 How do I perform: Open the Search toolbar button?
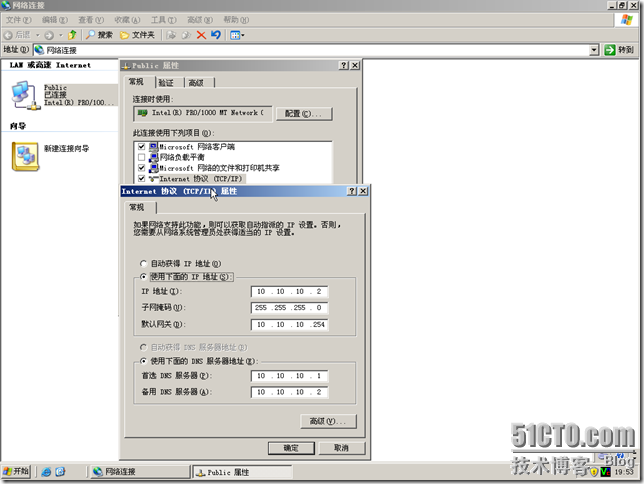click(99, 35)
